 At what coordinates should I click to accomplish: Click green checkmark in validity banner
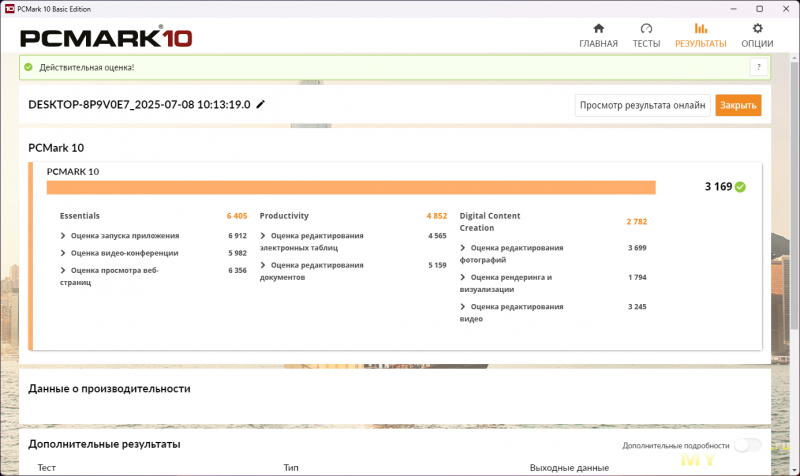29,67
